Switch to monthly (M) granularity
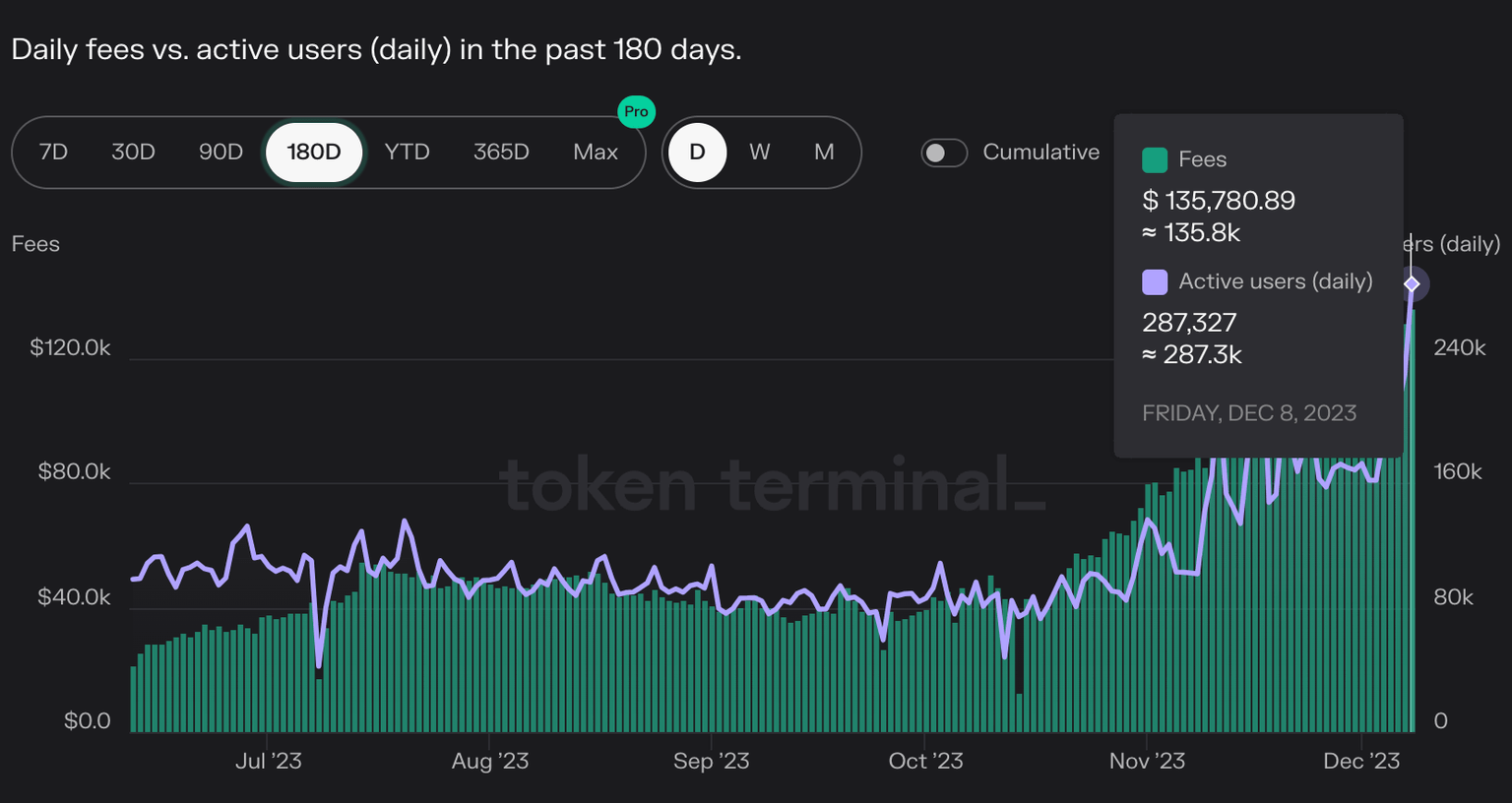The width and height of the screenshot is (1512, 803). click(x=824, y=153)
